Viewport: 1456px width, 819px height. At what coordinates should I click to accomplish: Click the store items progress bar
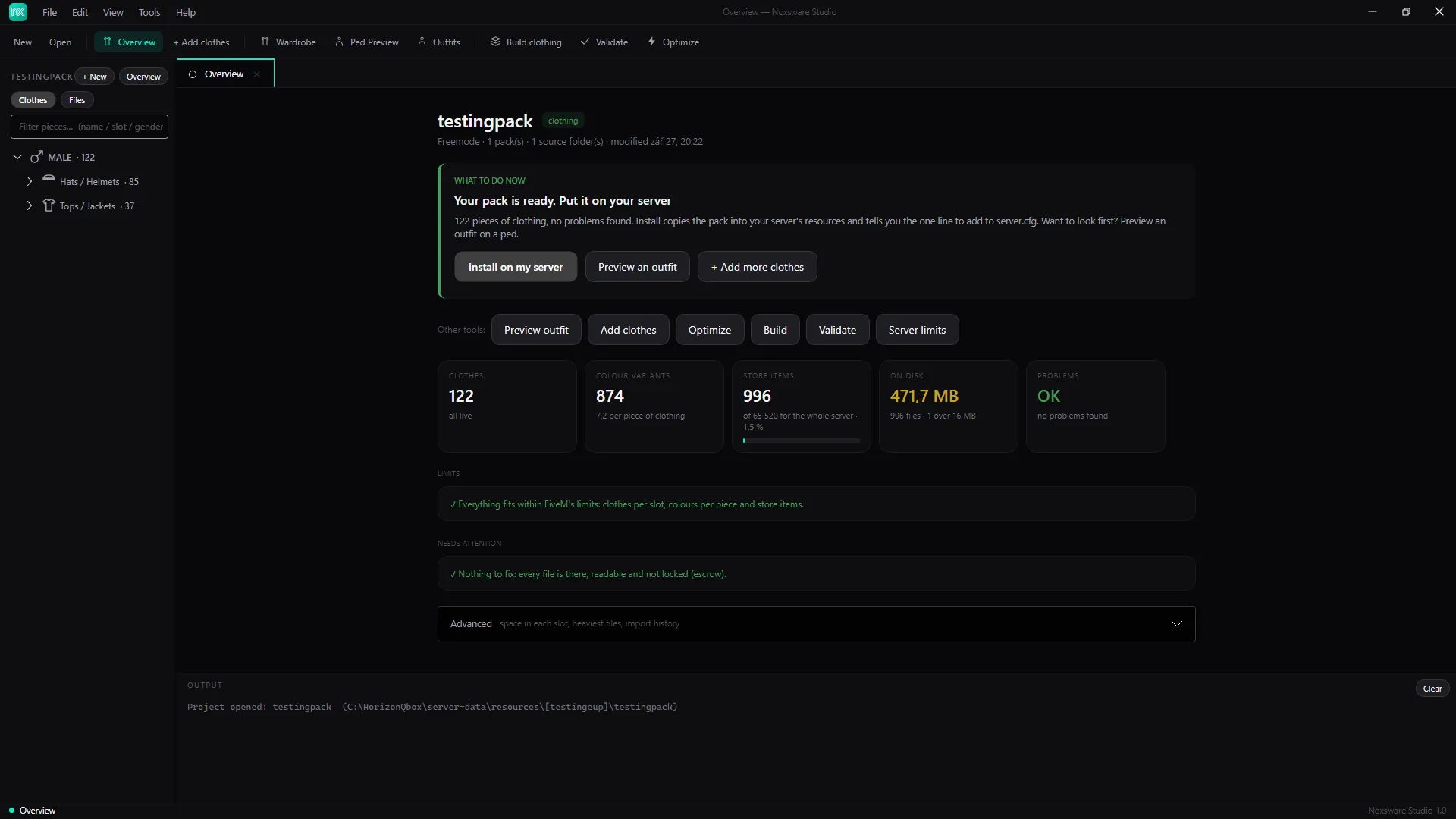802,441
